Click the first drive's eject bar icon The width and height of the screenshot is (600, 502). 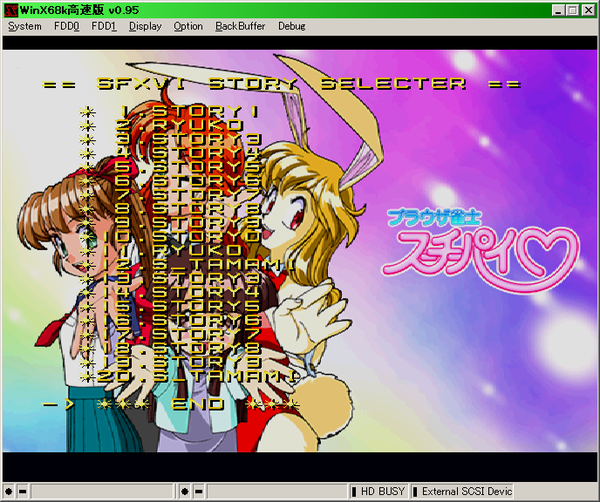[x=22, y=493]
